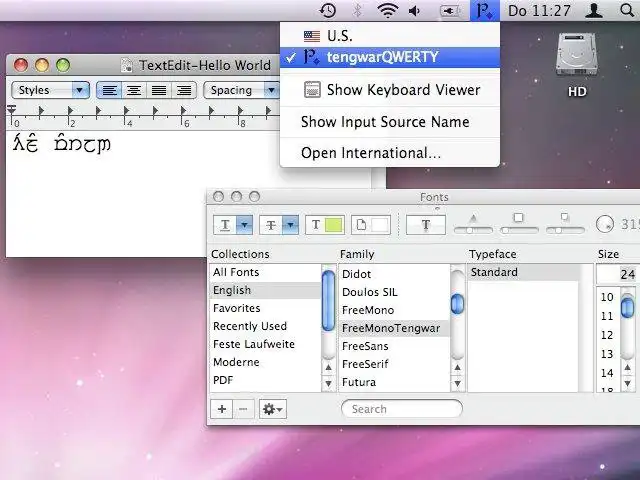The image size is (640, 480).
Task: Click the Tengwar input source menu icon
Action: [x=484, y=11]
